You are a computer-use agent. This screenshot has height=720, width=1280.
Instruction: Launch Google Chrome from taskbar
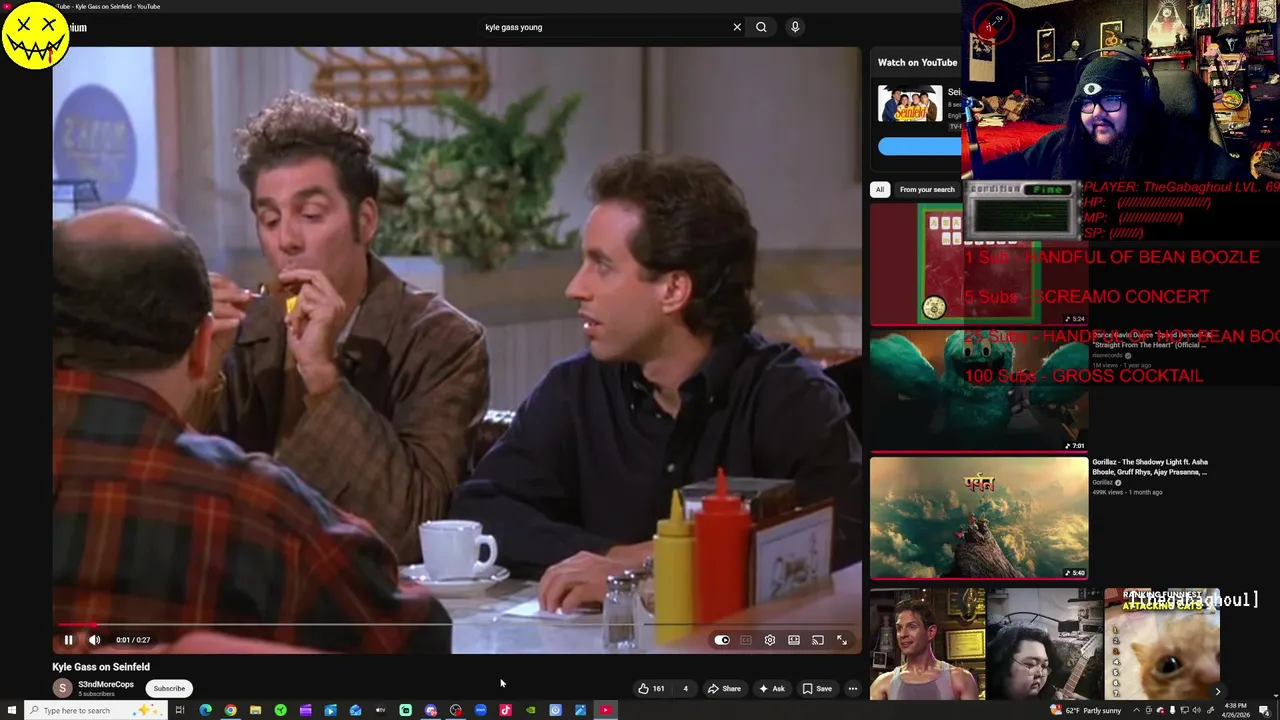(230, 710)
